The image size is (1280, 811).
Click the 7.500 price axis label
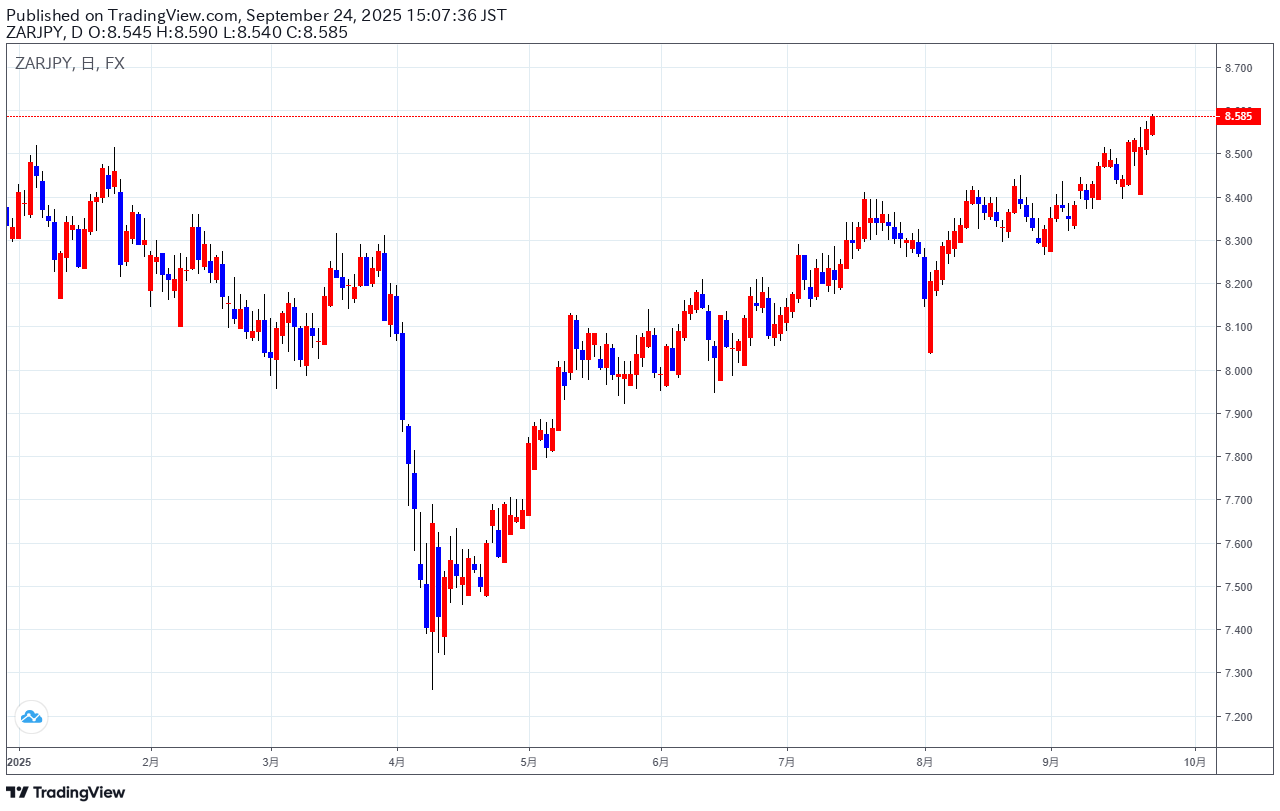1238,587
